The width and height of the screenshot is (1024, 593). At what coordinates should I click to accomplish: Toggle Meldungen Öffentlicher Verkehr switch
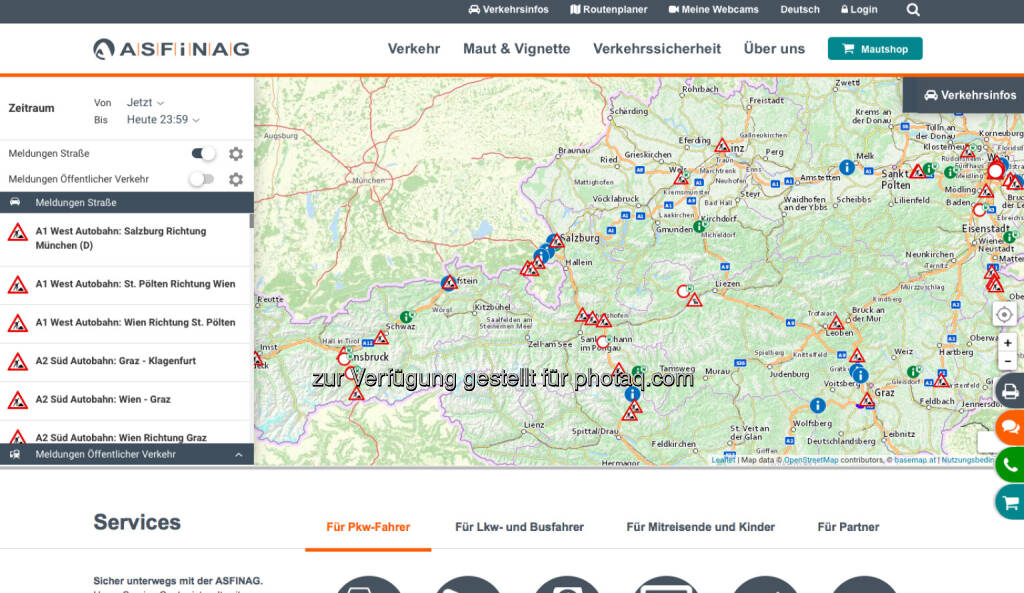pos(202,179)
